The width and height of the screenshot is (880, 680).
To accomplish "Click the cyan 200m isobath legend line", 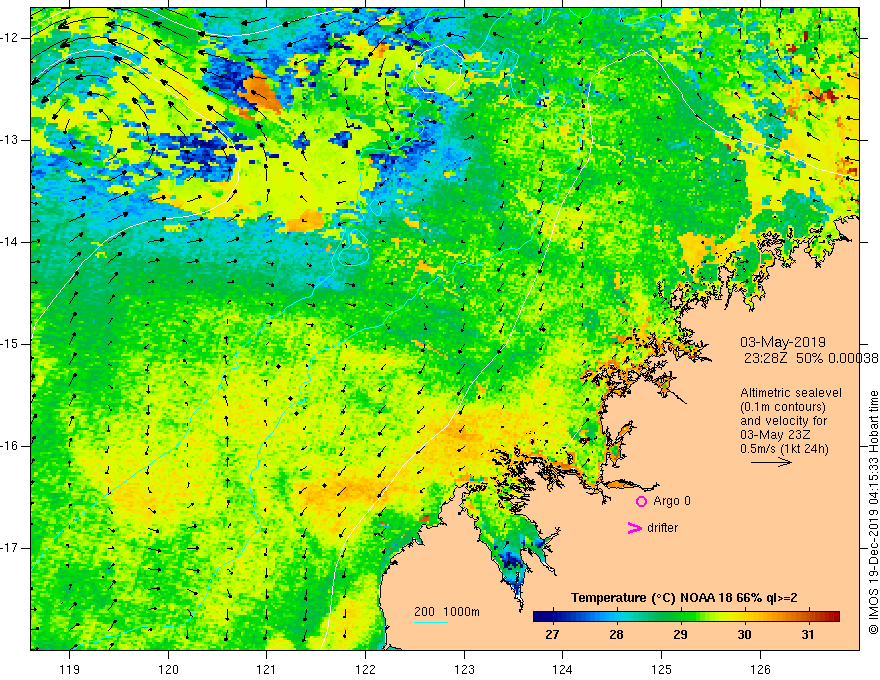I will pyautogui.click(x=430, y=622).
